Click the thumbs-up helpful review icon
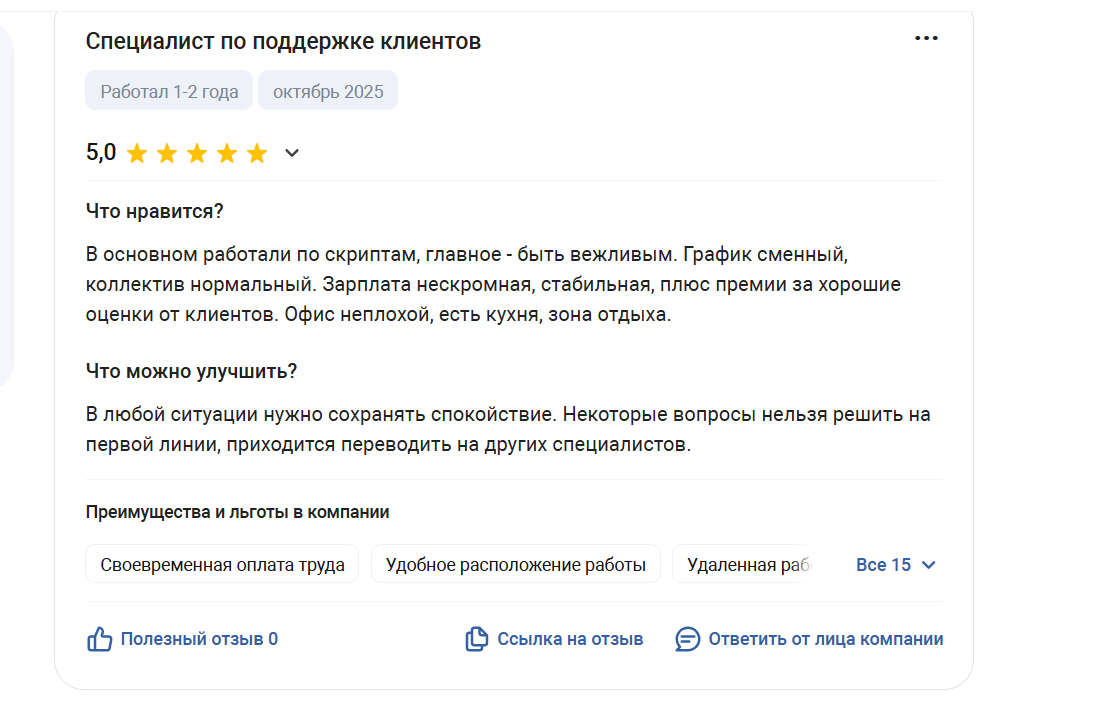Screen dimensions: 1094x706 [100, 640]
